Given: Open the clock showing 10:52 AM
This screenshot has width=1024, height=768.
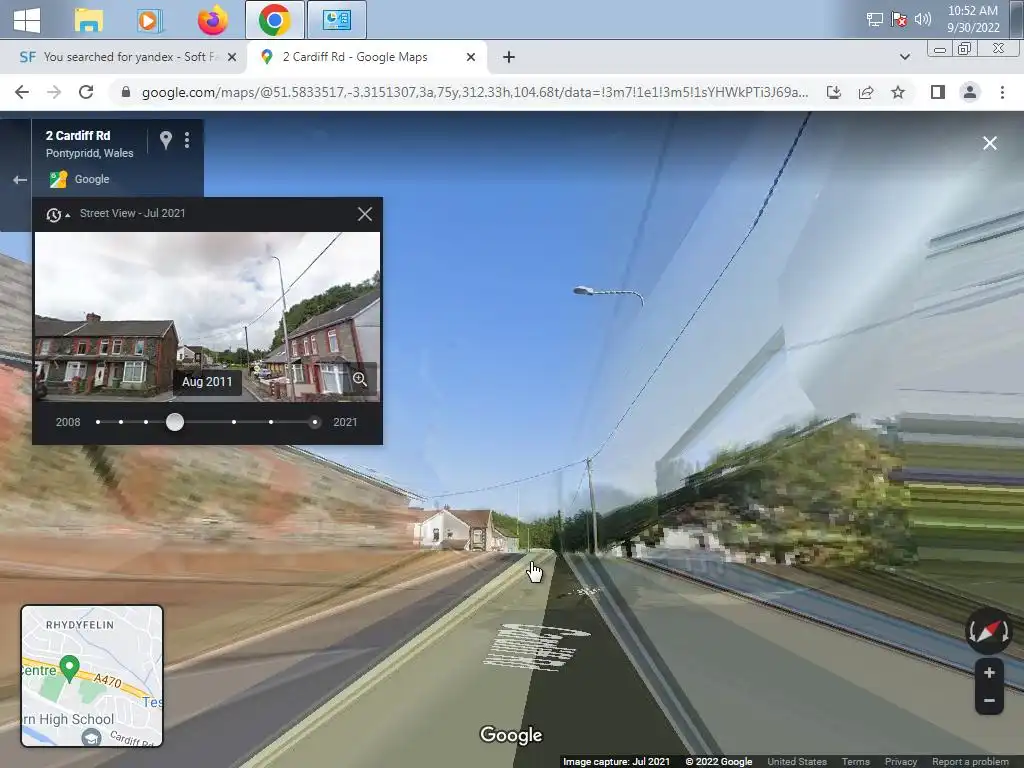Looking at the screenshot, I should pyautogui.click(x=973, y=19).
